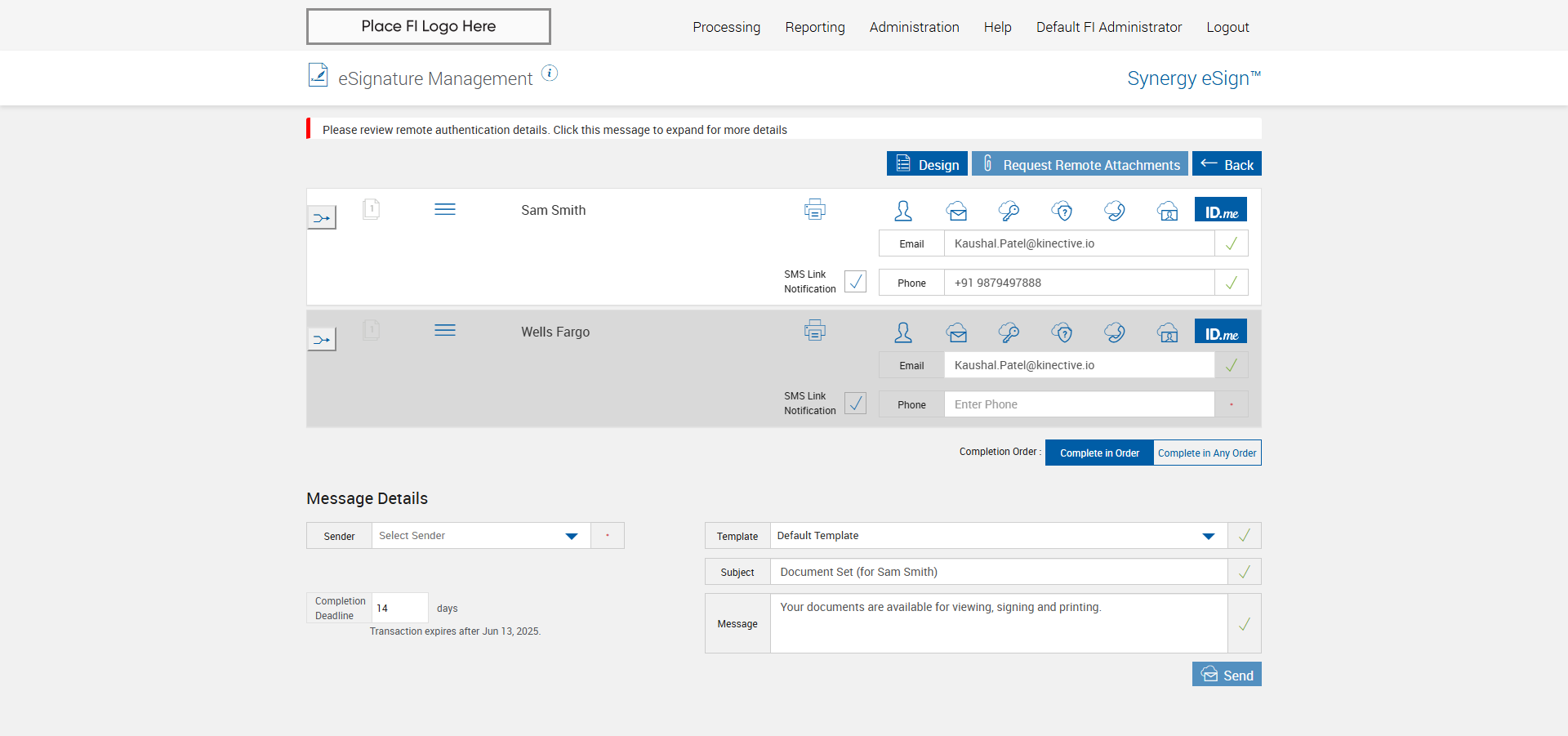Image resolution: width=1568 pixels, height=736 pixels.
Task: Click the printer icon in Sam Smith row
Action: [x=815, y=210]
